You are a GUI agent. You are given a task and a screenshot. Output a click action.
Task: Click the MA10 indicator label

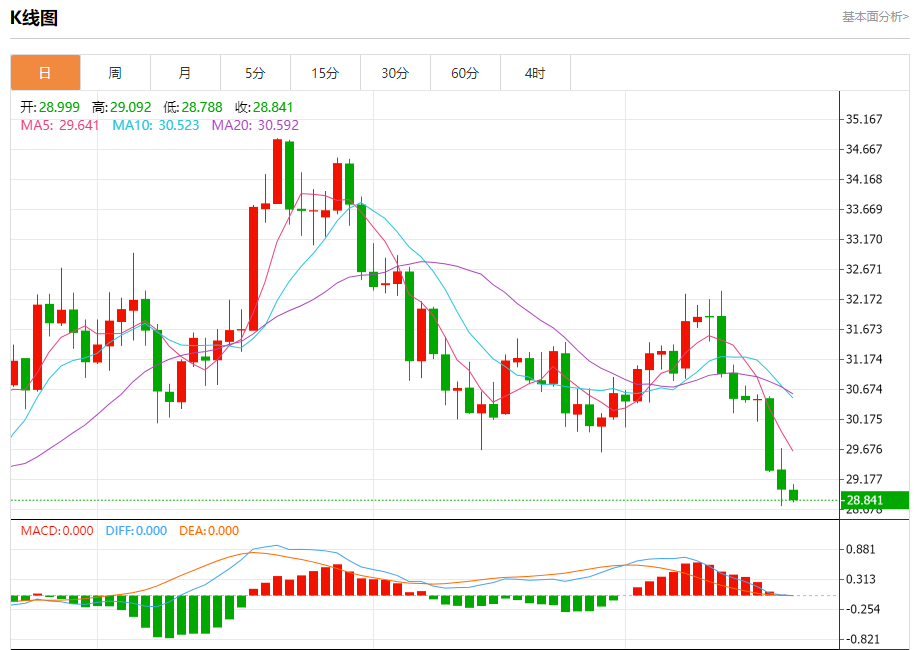[x=156, y=125]
